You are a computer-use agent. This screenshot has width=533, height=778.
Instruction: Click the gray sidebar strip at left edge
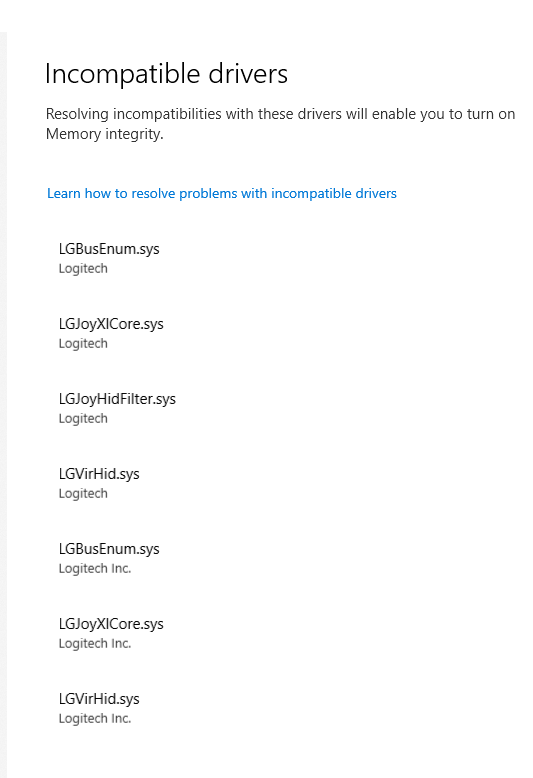click(3, 405)
